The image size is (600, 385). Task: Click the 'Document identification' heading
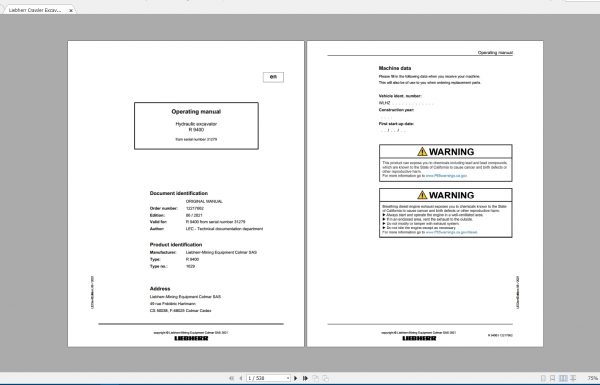tap(179, 193)
